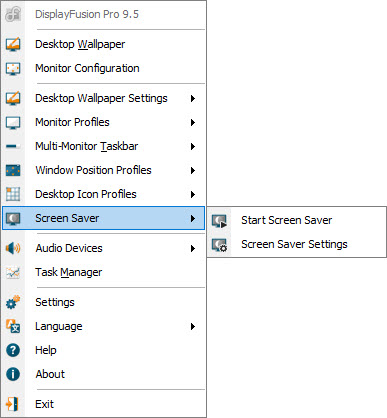The height and width of the screenshot is (418, 387).
Task: Select the Monitor Profiles text label
Action: (x=72, y=122)
